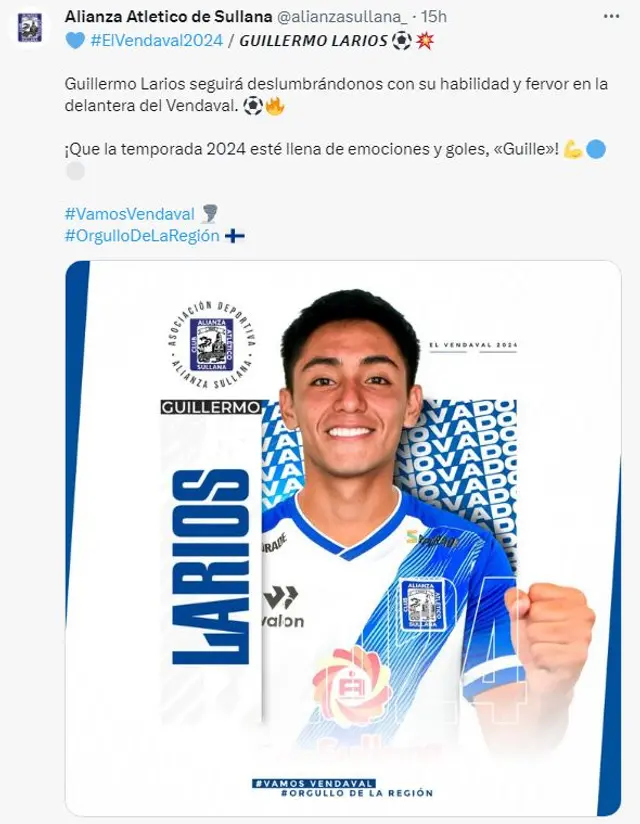Image resolution: width=640 pixels, height=824 pixels.
Task: Open the @alianzasullana_ handle link
Action: click(x=342, y=17)
